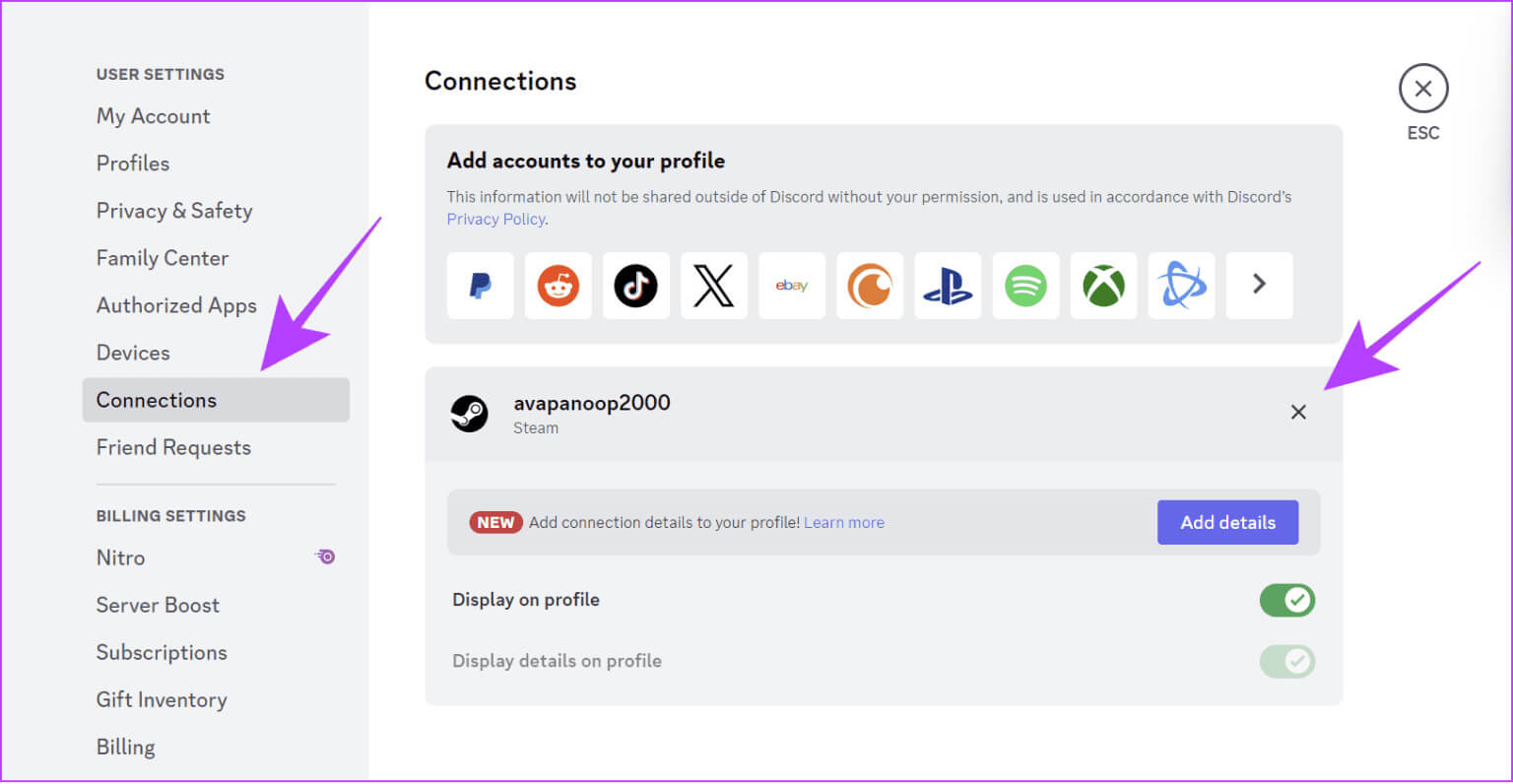Click the Connections page heading
The height and width of the screenshot is (784, 1513).
click(x=500, y=81)
